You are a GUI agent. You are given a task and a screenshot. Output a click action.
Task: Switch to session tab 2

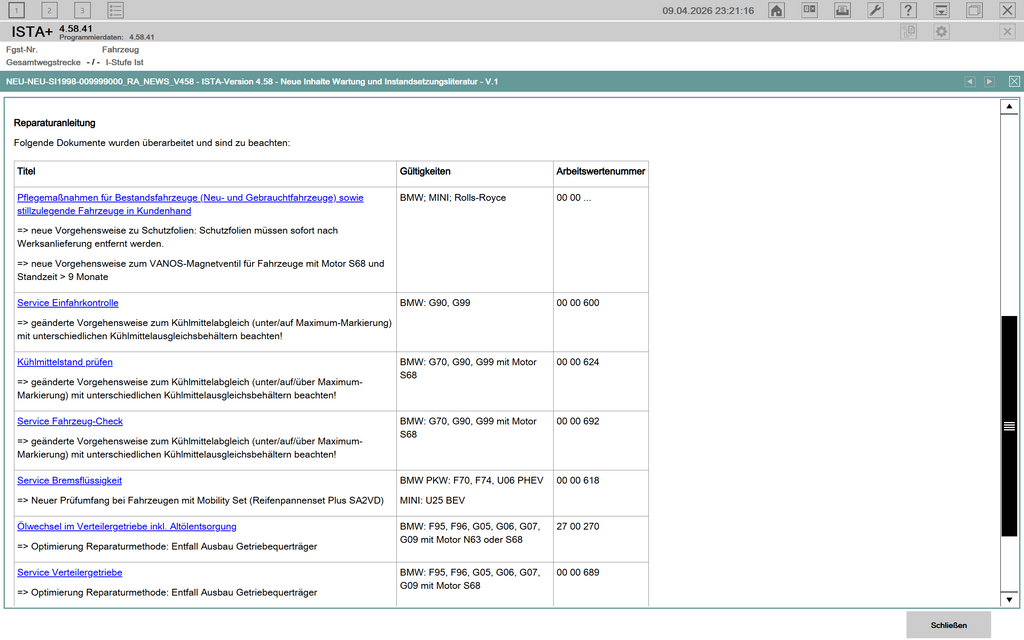click(50, 10)
